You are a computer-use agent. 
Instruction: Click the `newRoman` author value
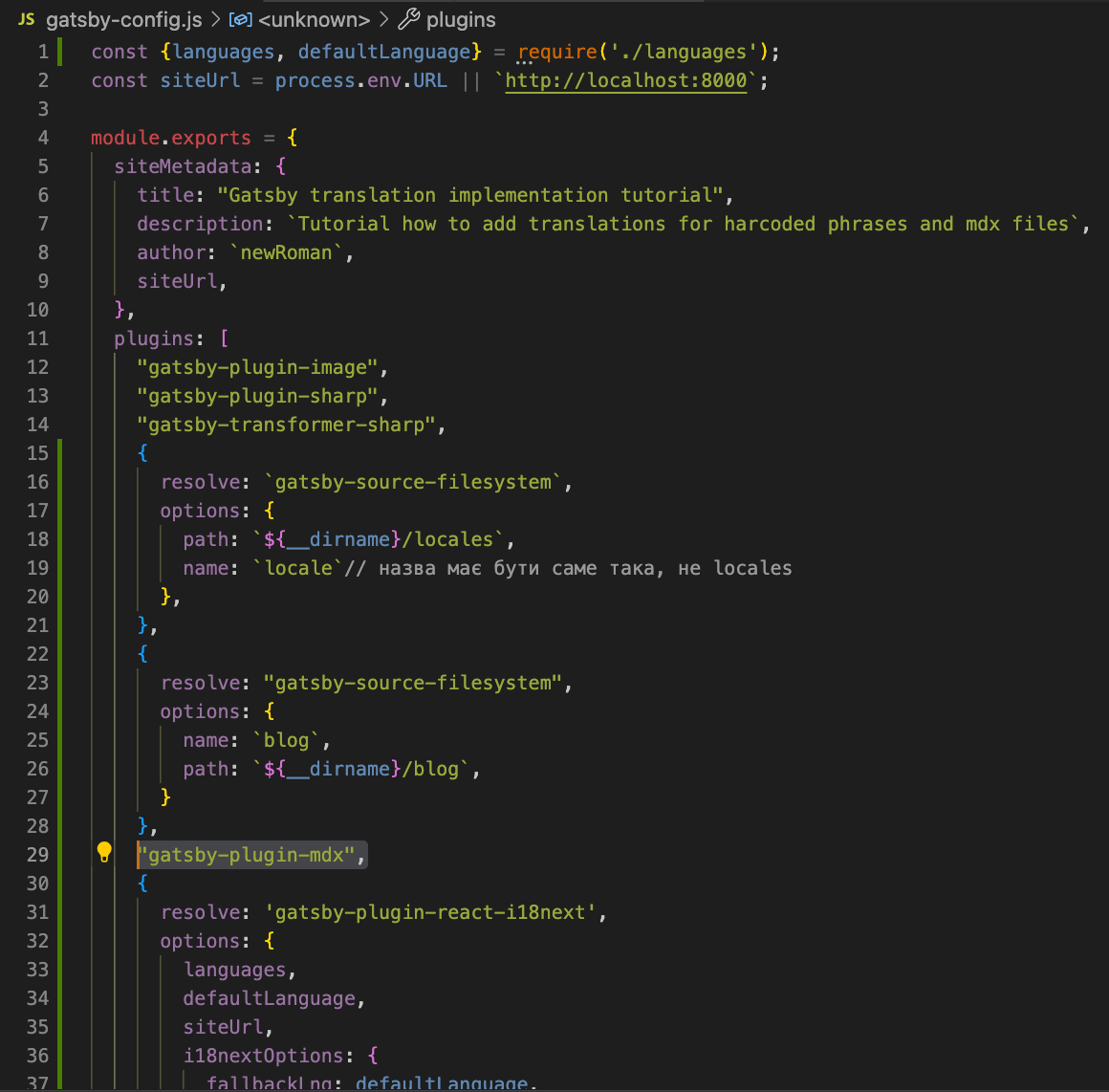[x=287, y=252]
